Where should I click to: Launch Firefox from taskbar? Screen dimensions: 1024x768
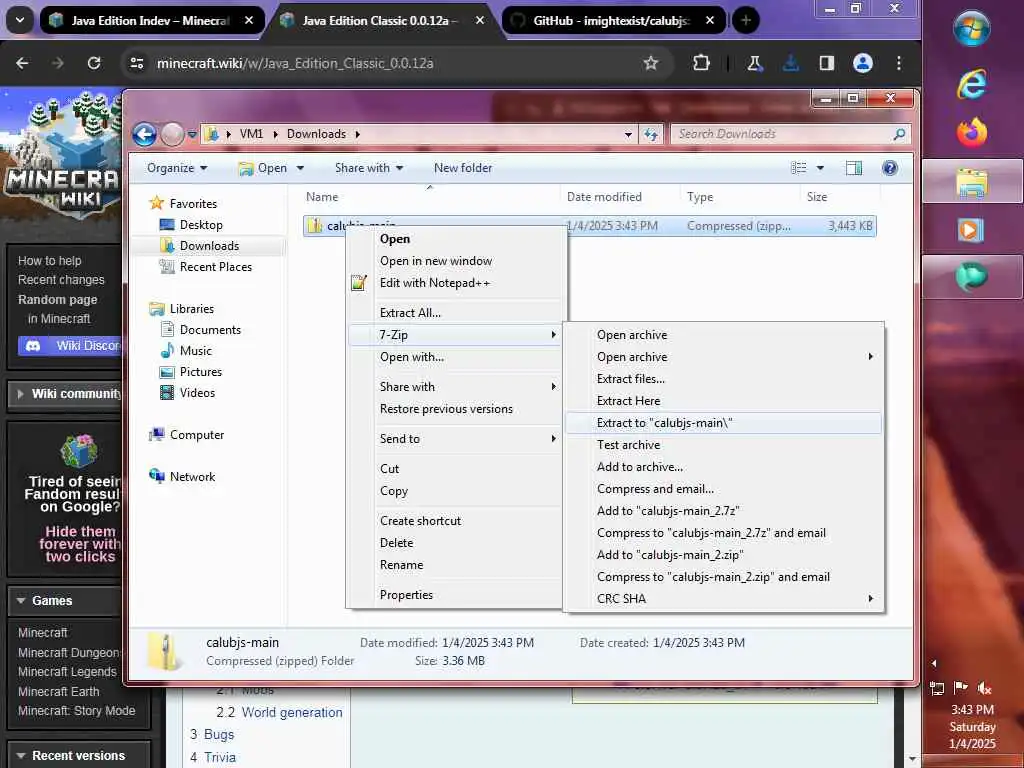(972, 133)
